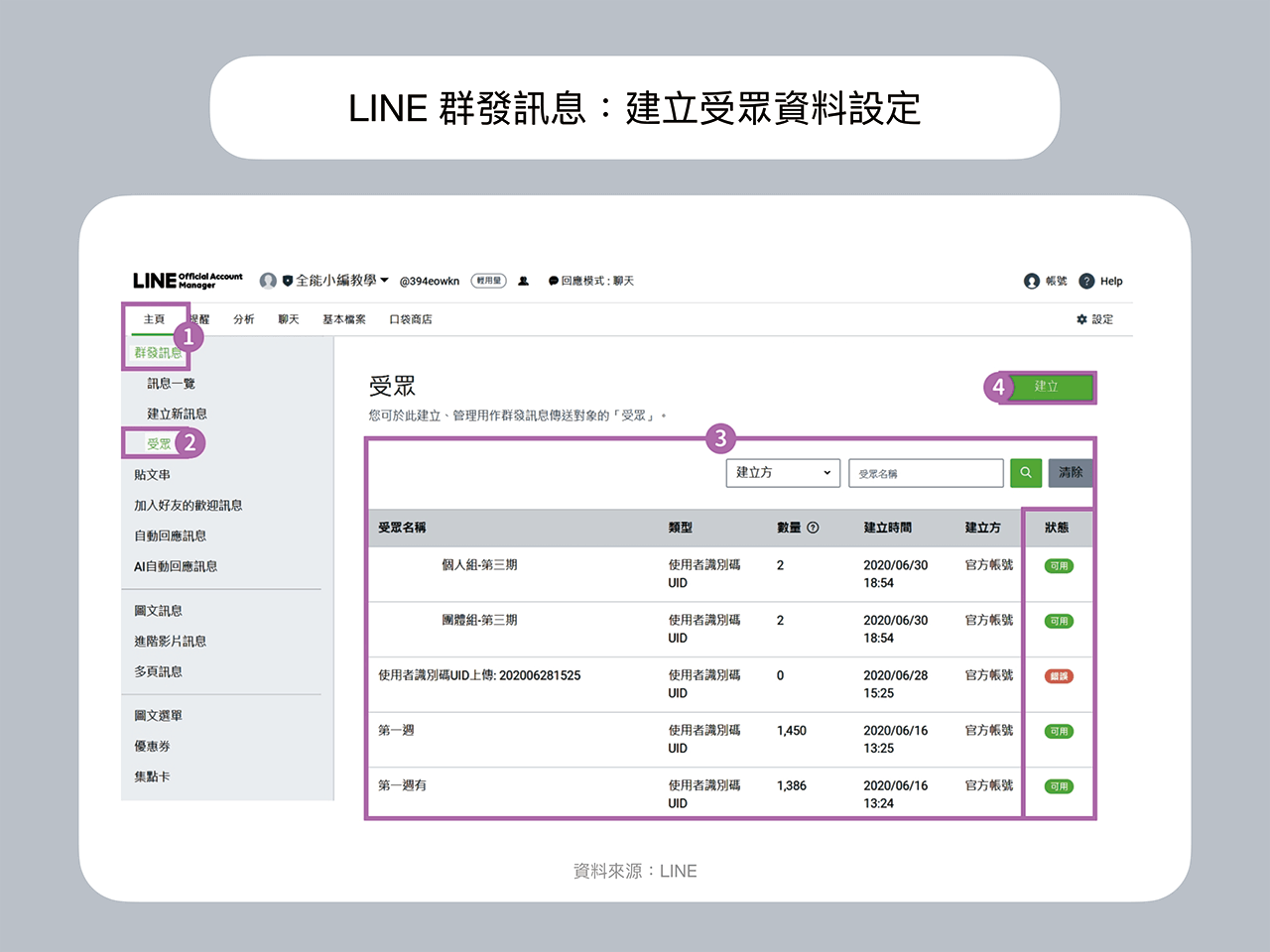
Task: Open 集點卡 in the sidebar
Action: (x=152, y=777)
